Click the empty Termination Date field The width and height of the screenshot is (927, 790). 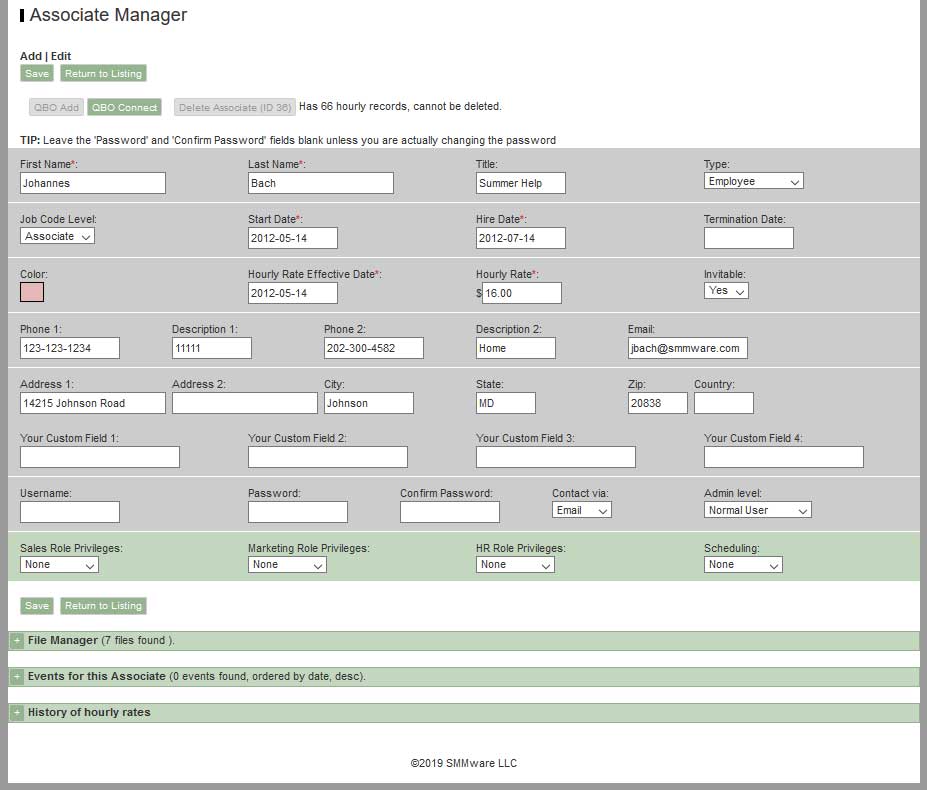(748, 238)
